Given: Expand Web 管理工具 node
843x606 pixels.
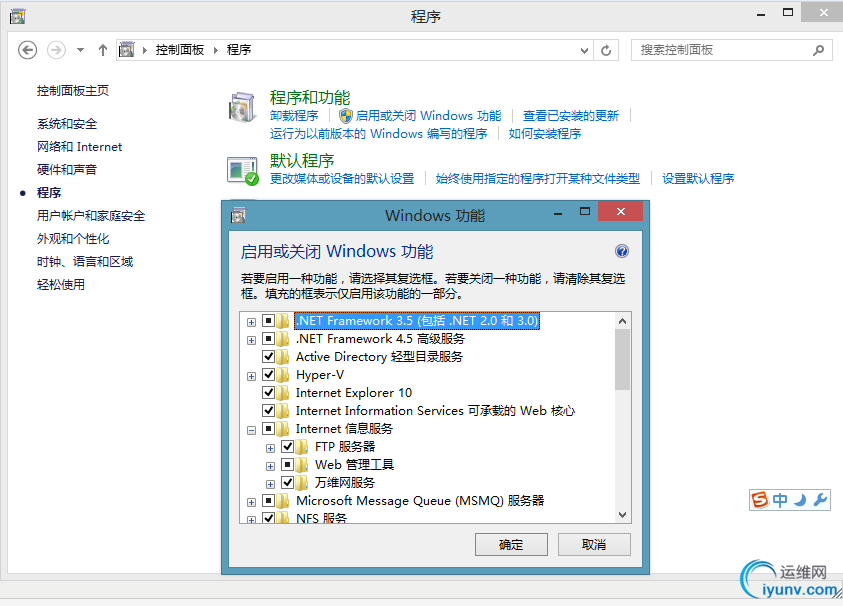Looking at the screenshot, I should (x=270, y=466).
